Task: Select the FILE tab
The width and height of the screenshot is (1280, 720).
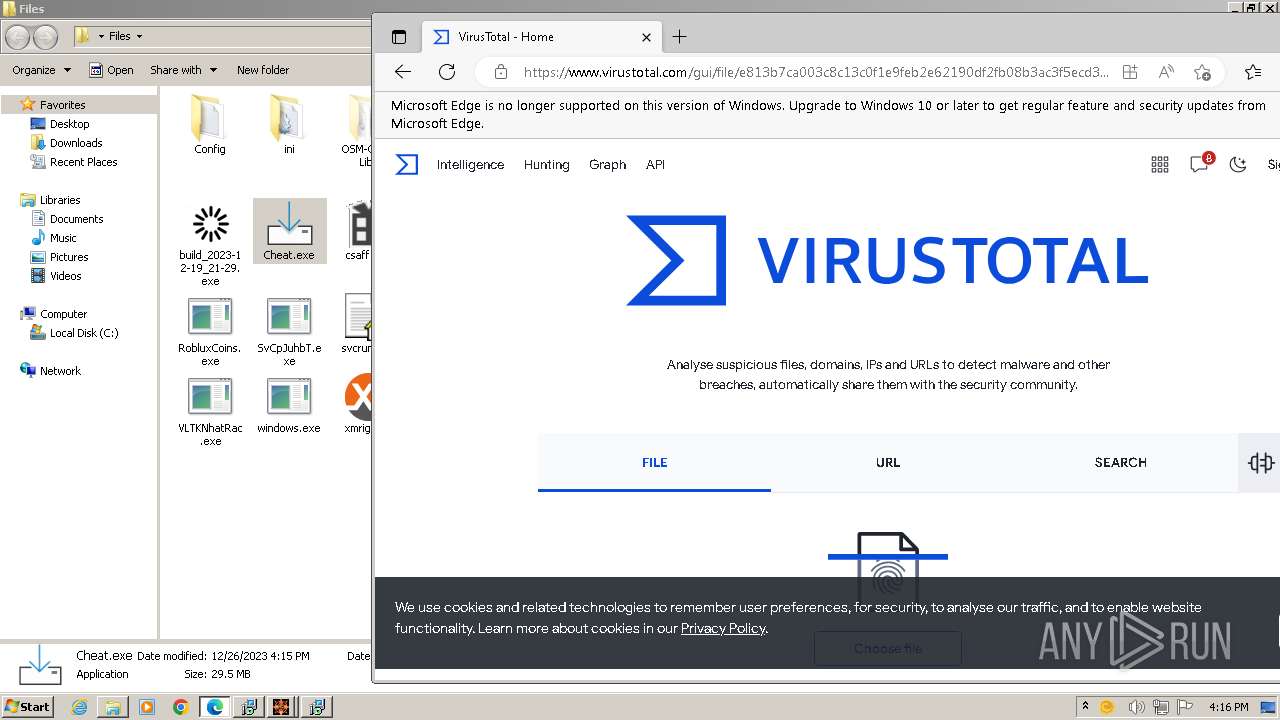Action: tap(654, 463)
